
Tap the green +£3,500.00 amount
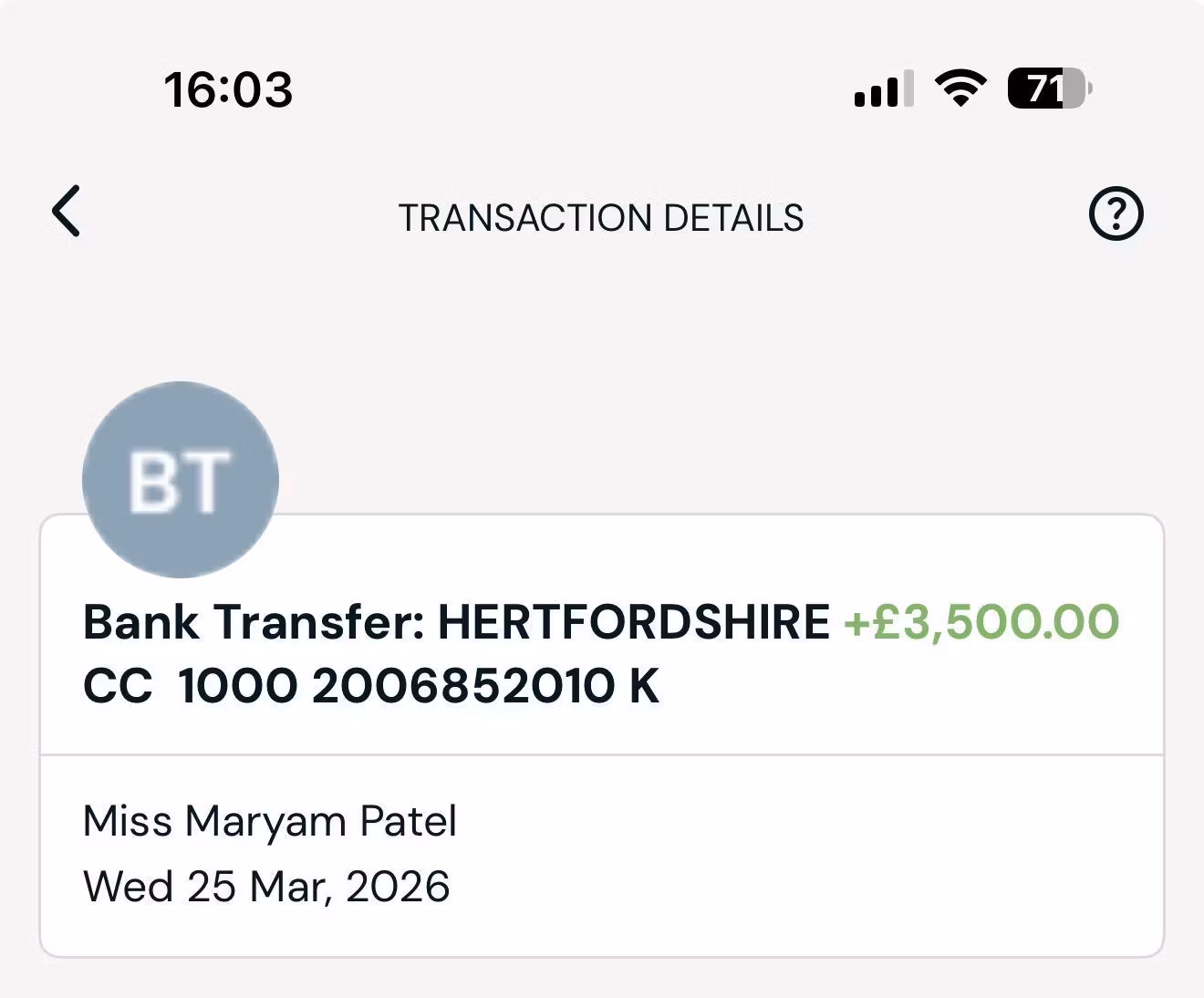[981, 623]
